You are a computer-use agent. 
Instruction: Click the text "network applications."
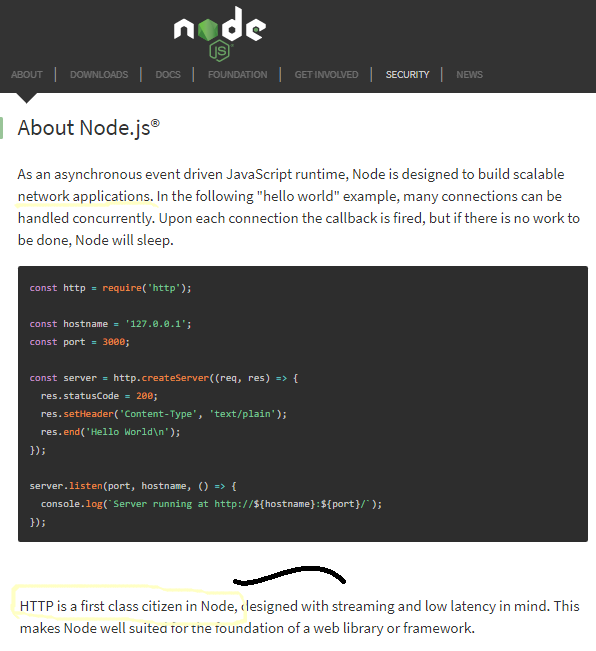coord(85,196)
